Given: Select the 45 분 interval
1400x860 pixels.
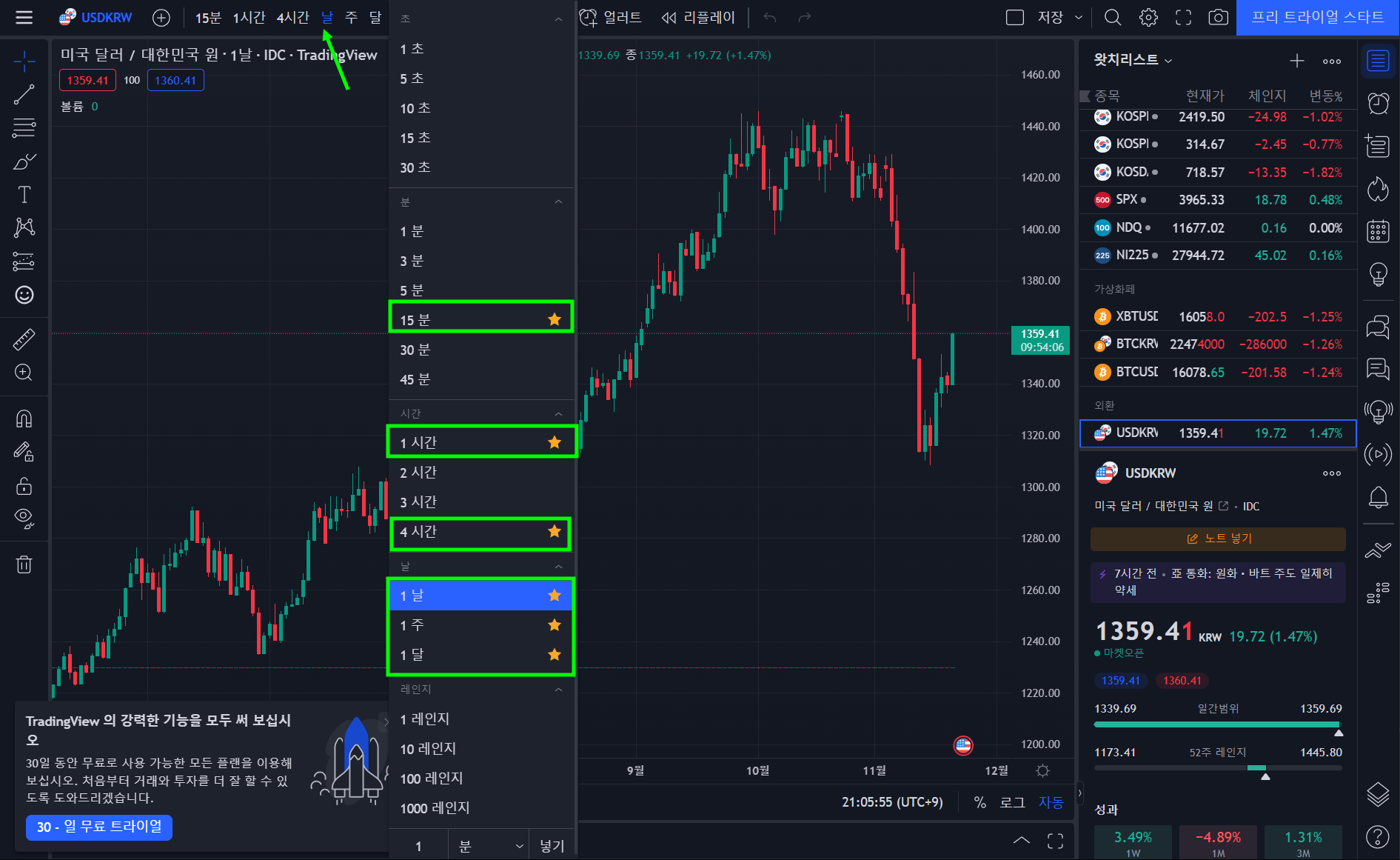Looking at the screenshot, I should [x=481, y=379].
